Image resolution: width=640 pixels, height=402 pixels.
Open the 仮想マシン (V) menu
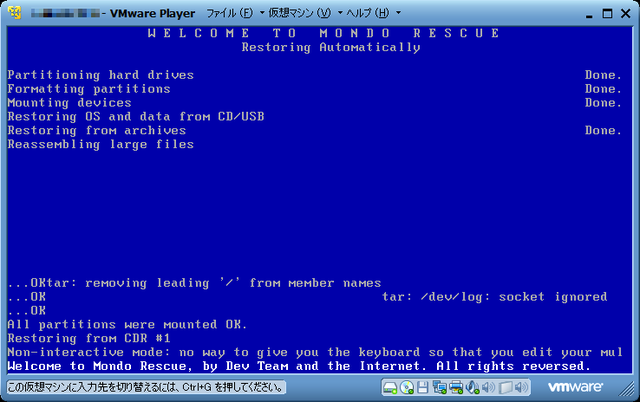[300, 13]
